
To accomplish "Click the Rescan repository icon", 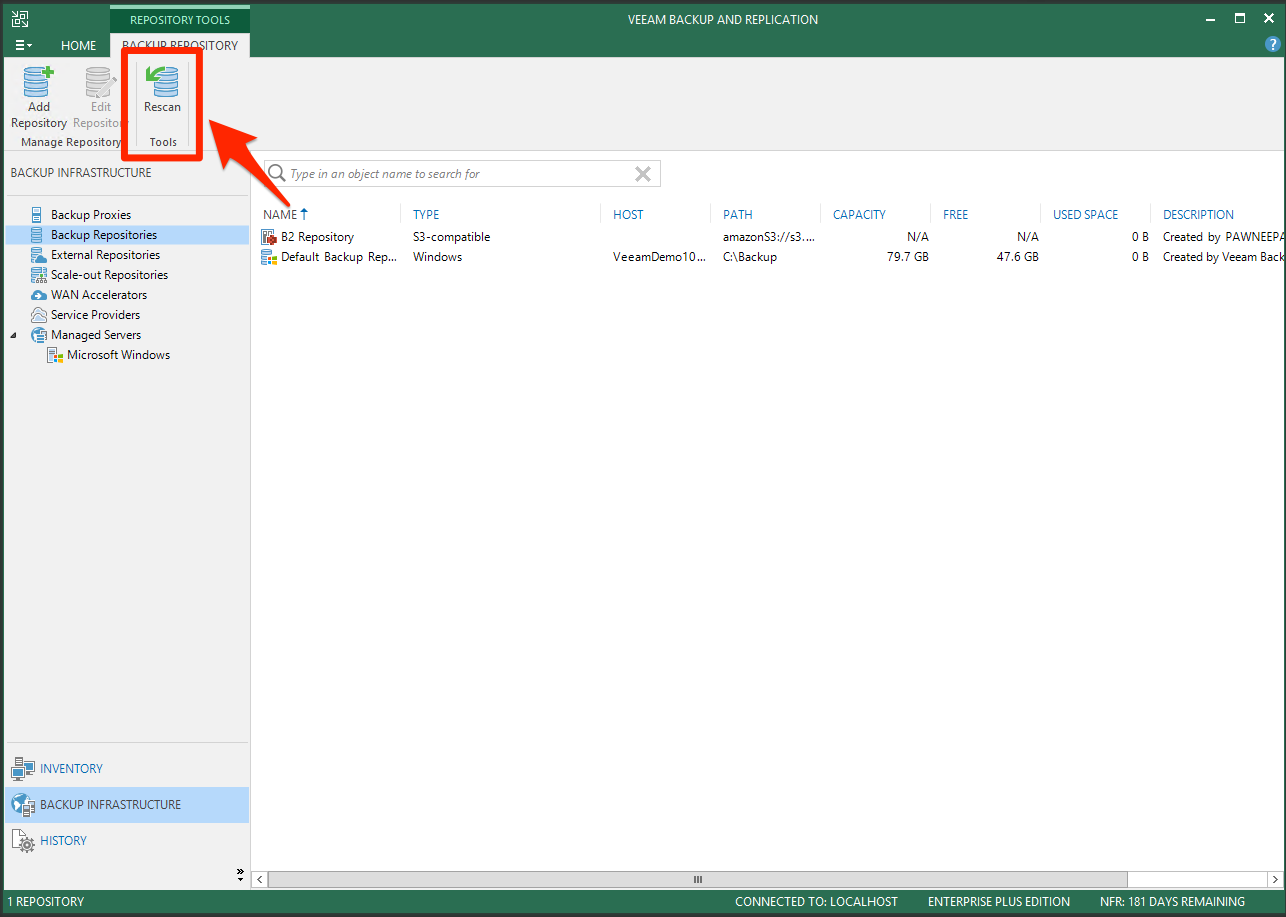I will click(162, 82).
